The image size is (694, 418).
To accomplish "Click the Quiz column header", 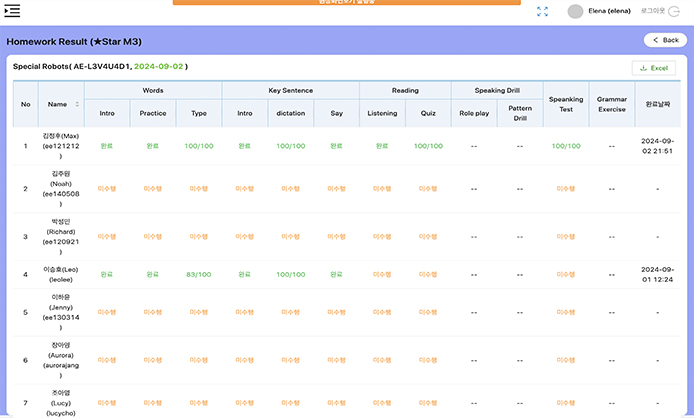I will [428, 114].
